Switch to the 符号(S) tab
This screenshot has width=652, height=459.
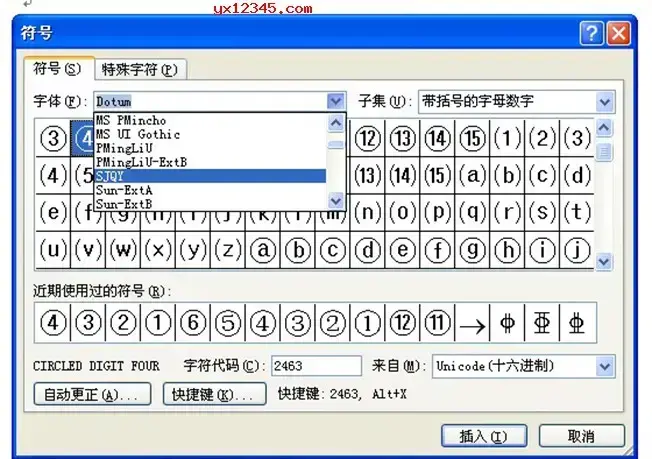pos(57,69)
